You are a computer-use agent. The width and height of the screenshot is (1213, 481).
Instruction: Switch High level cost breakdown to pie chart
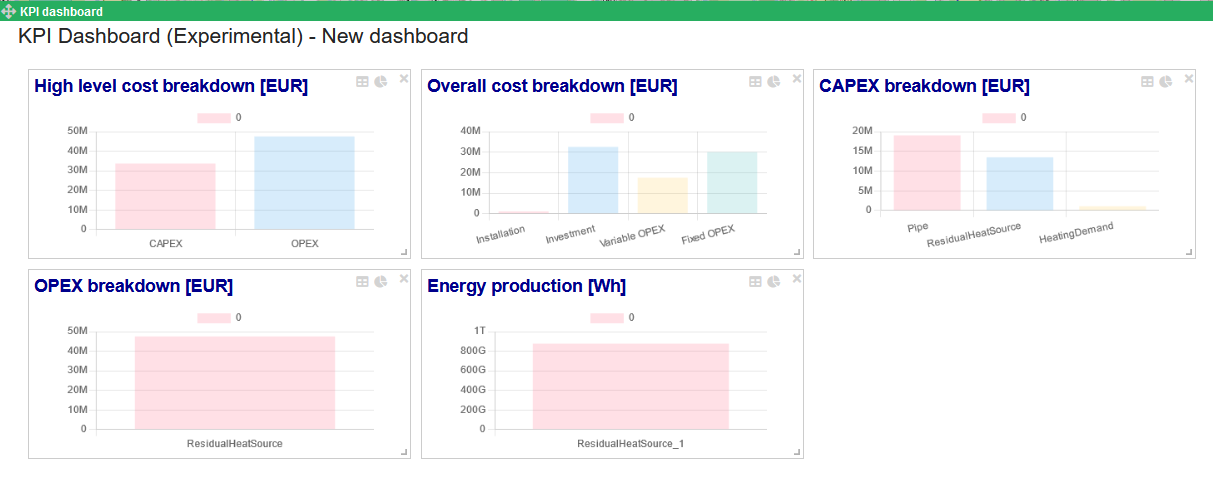pyautogui.click(x=380, y=82)
